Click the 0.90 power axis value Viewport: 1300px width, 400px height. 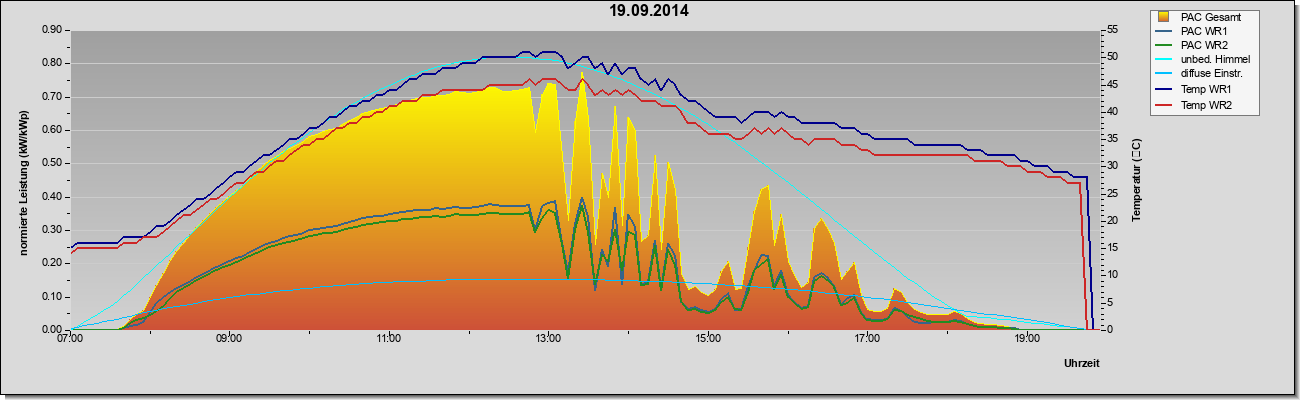pyautogui.click(x=52, y=30)
